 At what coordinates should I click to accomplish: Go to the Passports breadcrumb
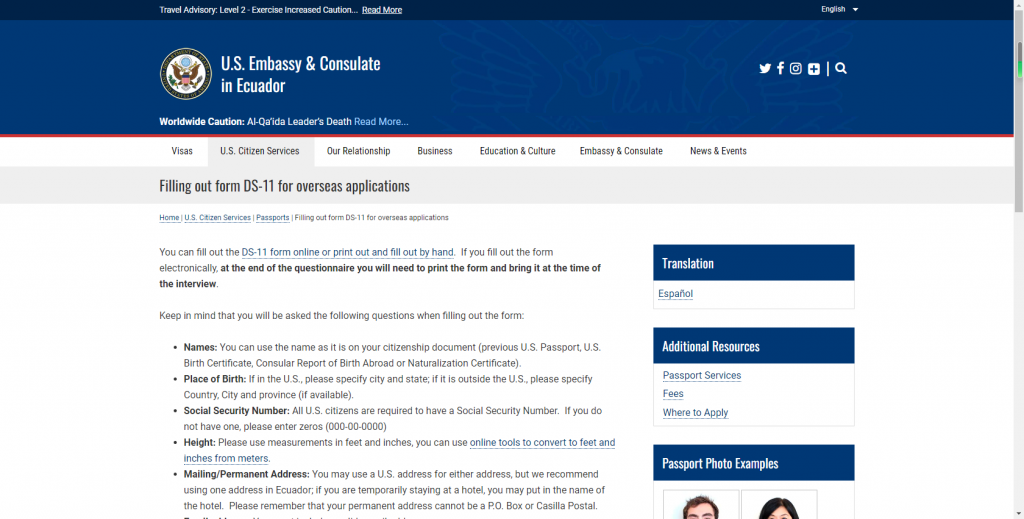coord(273,217)
